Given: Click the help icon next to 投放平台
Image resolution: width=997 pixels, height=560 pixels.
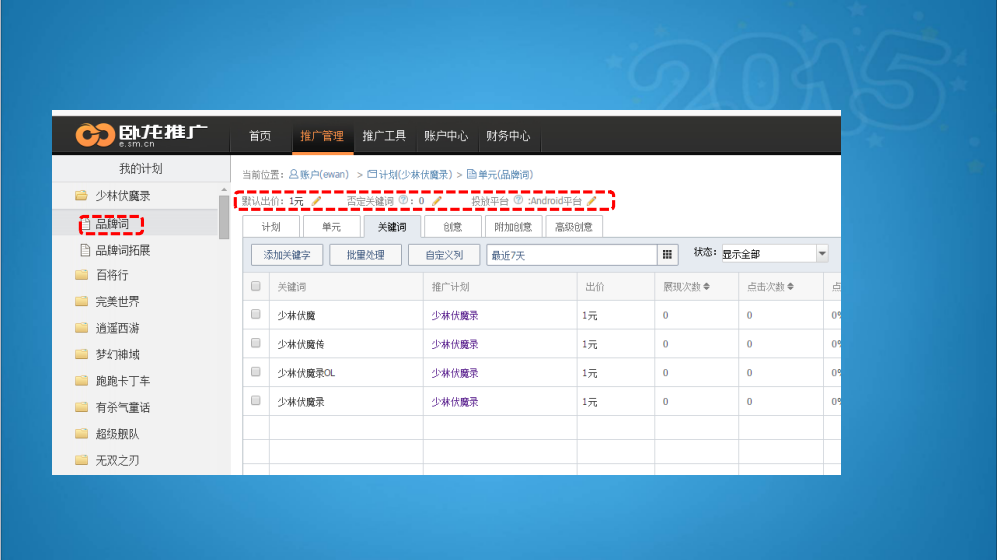Looking at the screenshot, I should [x=518, y=201].
